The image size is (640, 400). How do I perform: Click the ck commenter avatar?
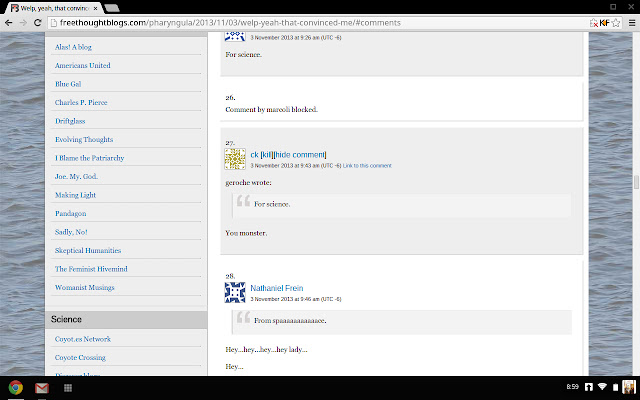point(235,159)
